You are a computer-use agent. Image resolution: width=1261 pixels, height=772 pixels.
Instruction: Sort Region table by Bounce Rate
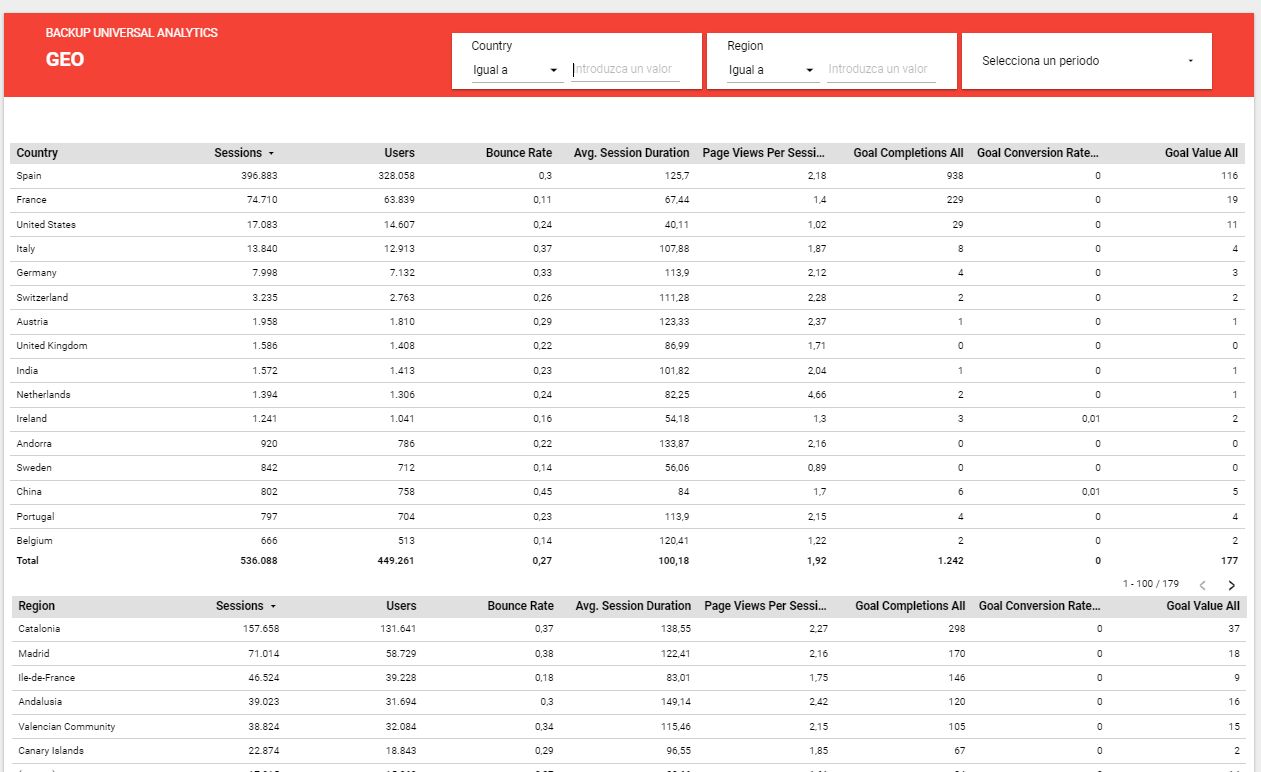[521, 606]
